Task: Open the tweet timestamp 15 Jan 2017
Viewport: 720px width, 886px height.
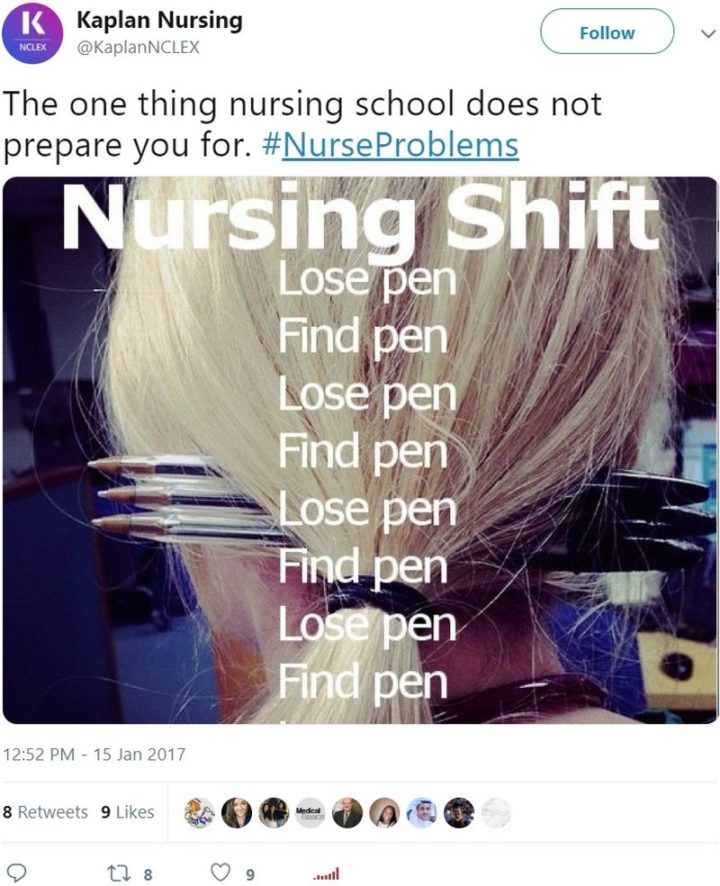Action: point(94,754)
